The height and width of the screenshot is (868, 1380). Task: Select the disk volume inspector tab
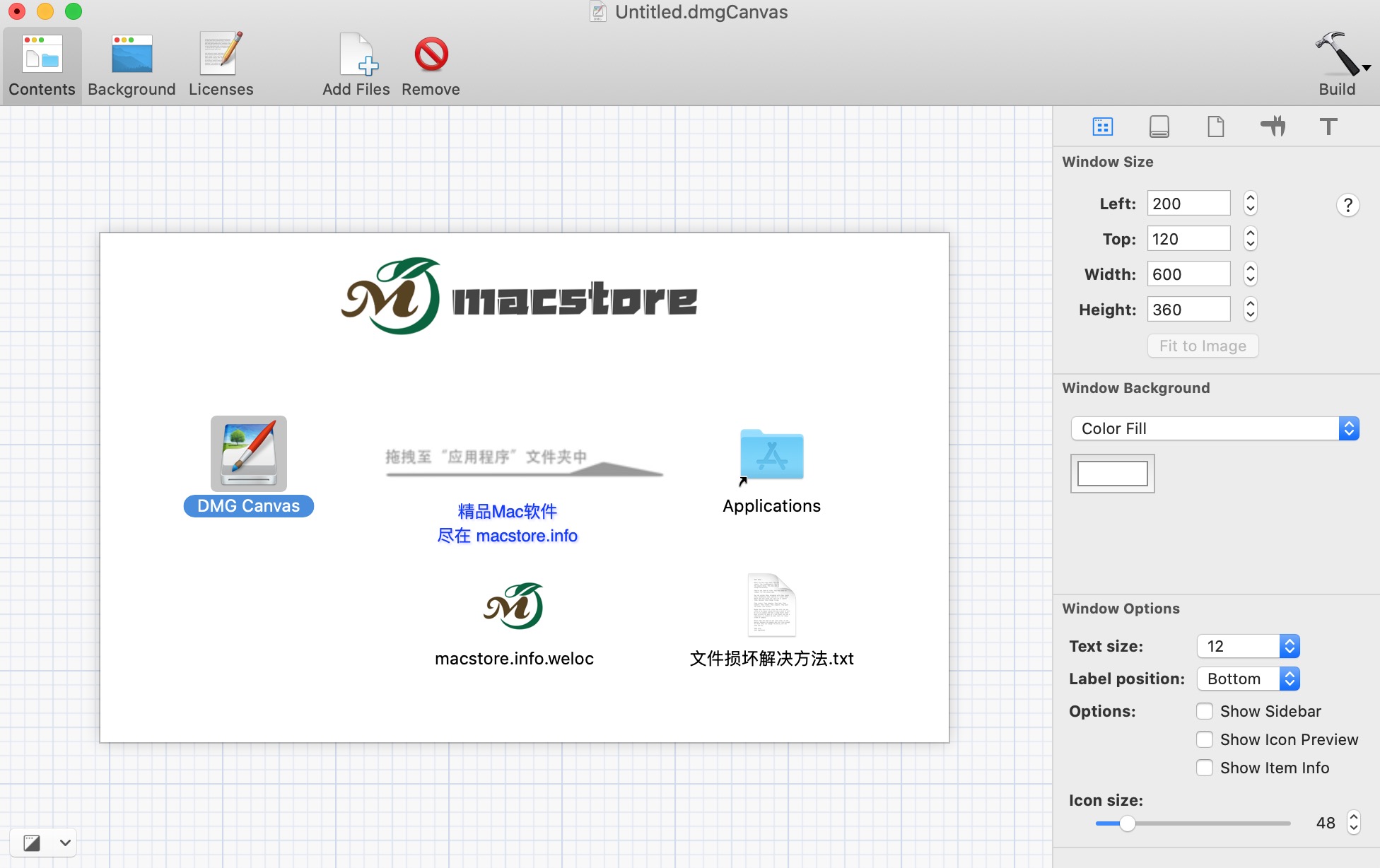1159,127
